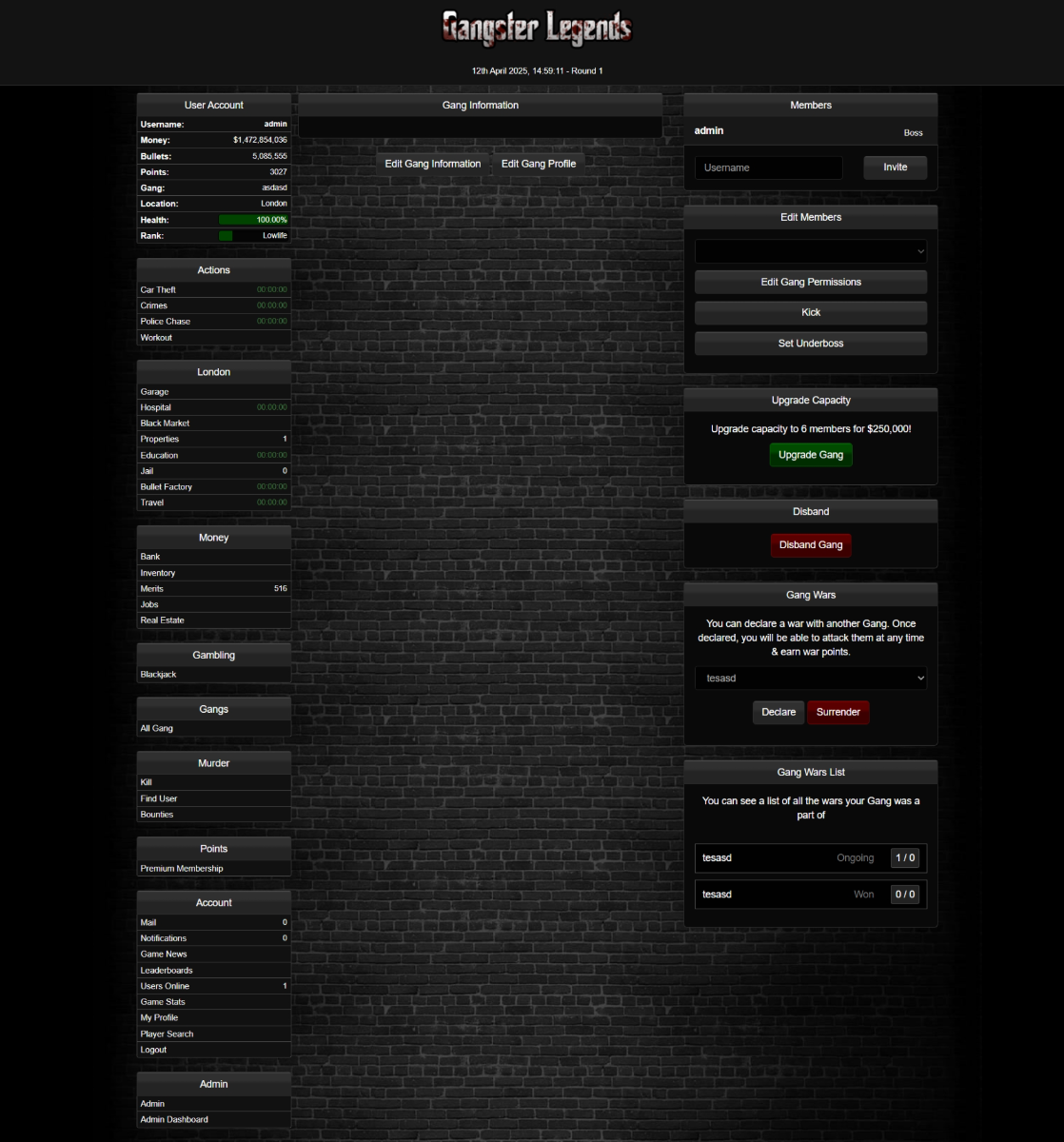Go to Blackjack in Gambling menu
The width and height of the screenshot is (1064, 1142).
point(159,675)
